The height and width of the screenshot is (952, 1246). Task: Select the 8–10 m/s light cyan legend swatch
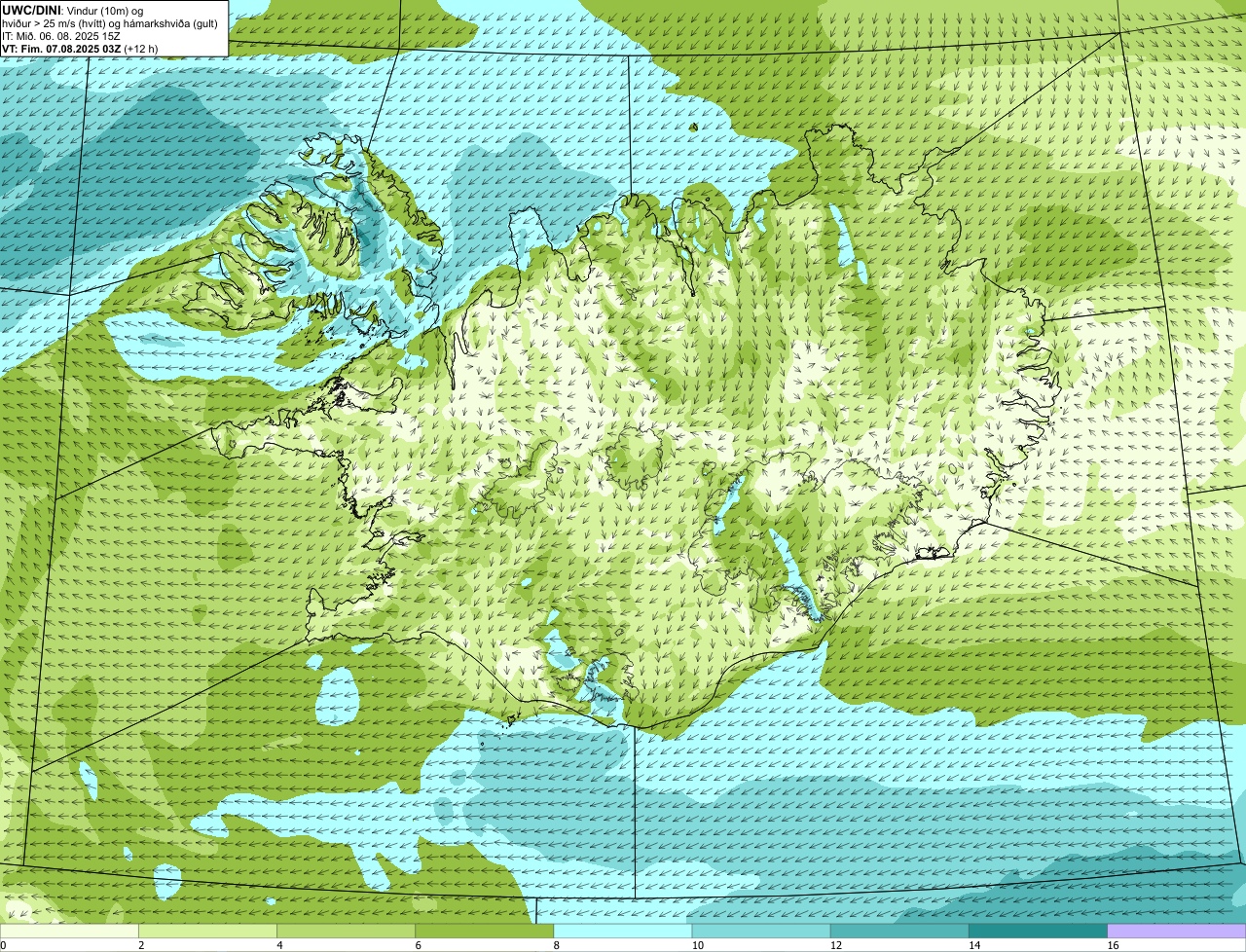623,931
